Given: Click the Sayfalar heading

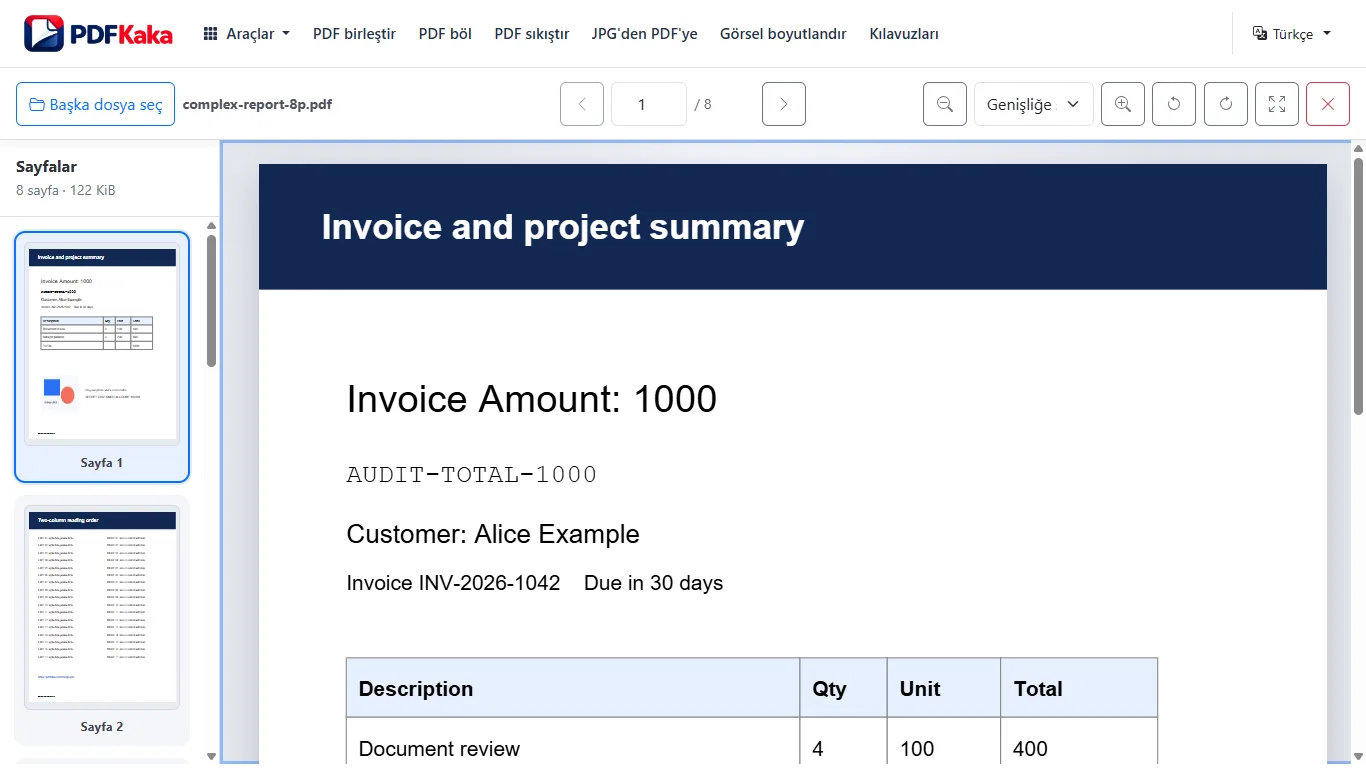Looking at the screenshot, I should 47,167.
